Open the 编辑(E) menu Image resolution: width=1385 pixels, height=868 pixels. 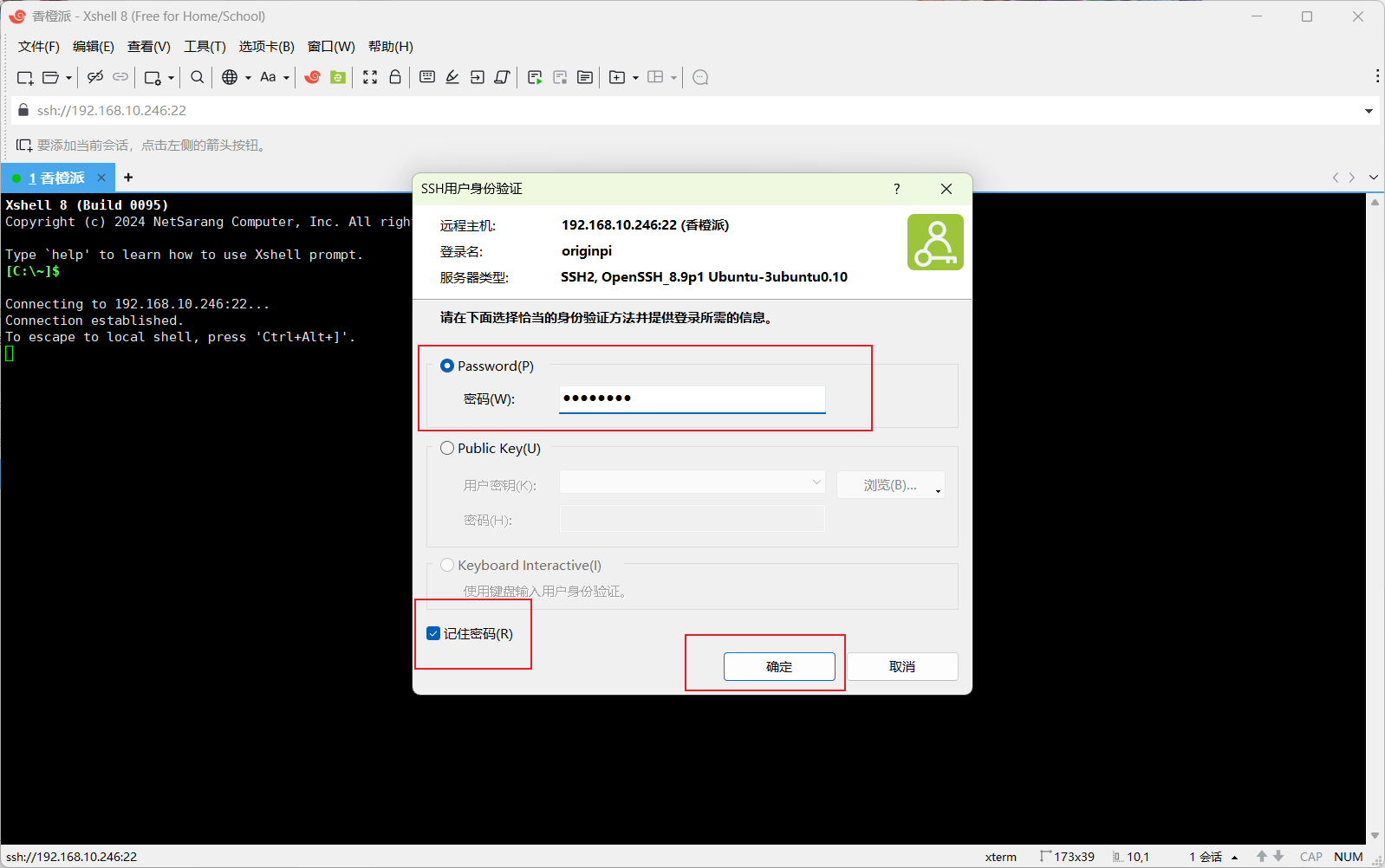click(x=94, y=47)
